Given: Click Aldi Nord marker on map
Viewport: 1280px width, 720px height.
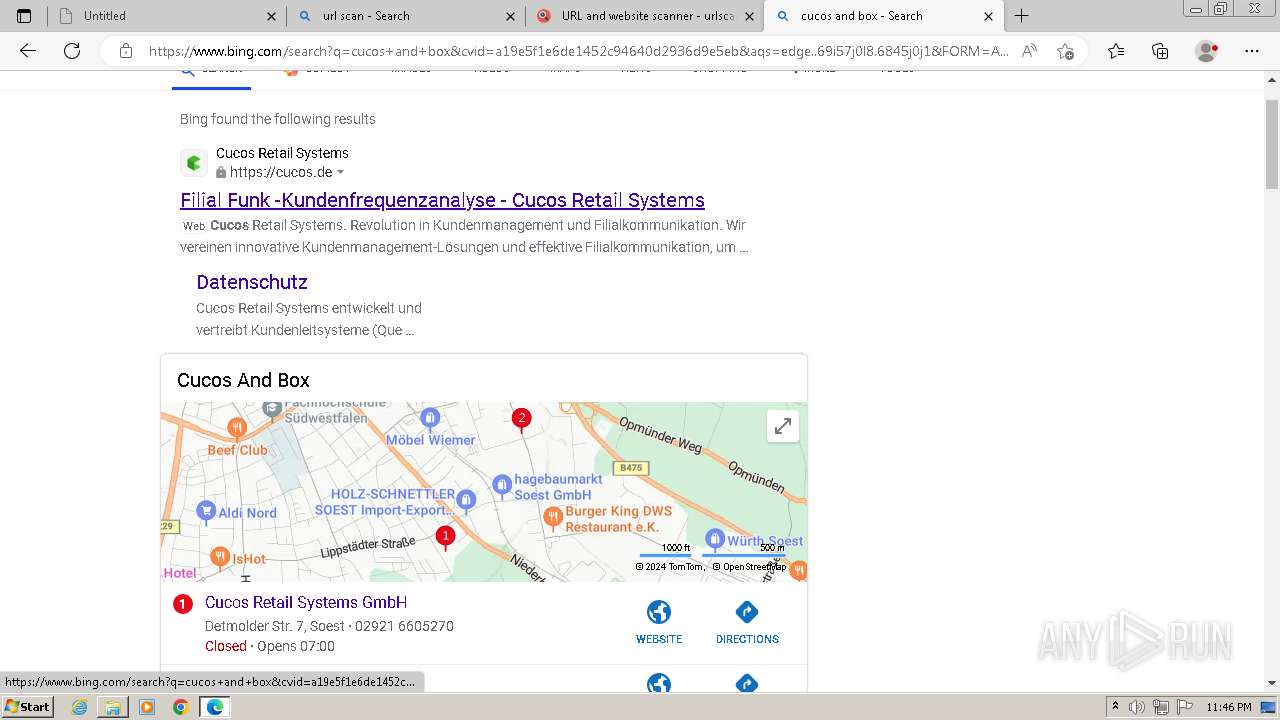Looking at the screenshot, I should point(206,511).
